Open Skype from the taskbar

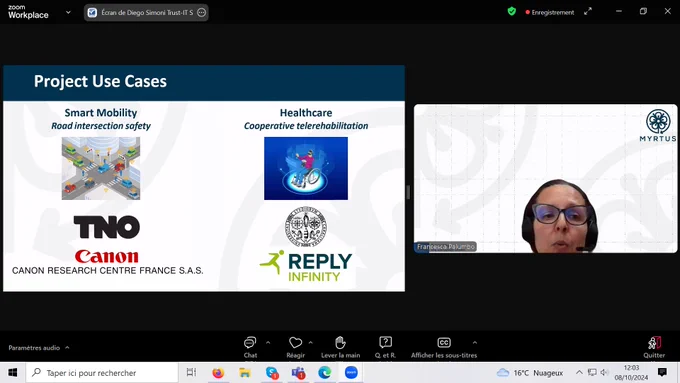pyautogui.click(x=272, y=373)
